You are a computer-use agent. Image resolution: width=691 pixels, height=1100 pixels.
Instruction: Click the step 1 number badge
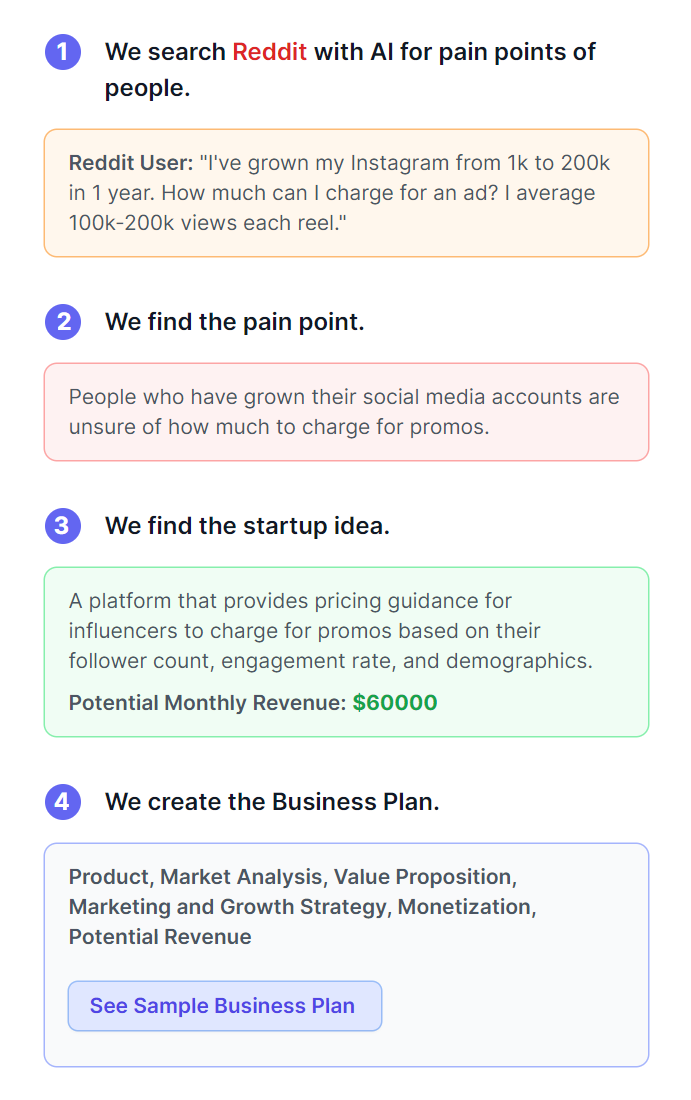[62, 52]
